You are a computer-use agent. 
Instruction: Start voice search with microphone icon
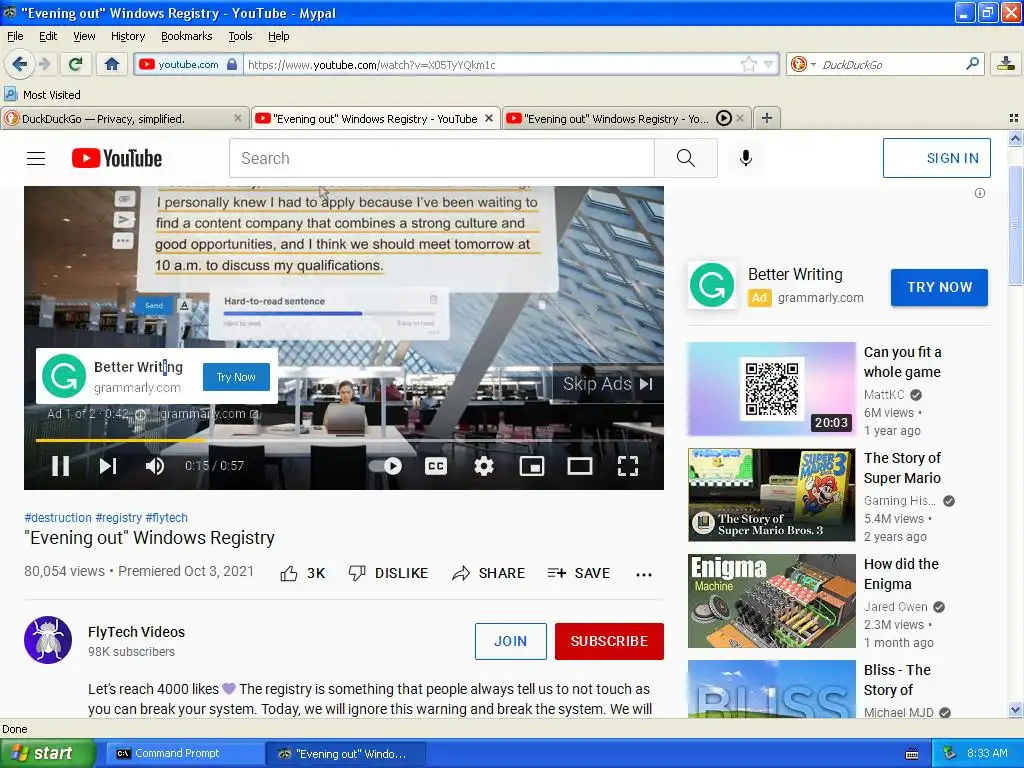tap(746, 158)
